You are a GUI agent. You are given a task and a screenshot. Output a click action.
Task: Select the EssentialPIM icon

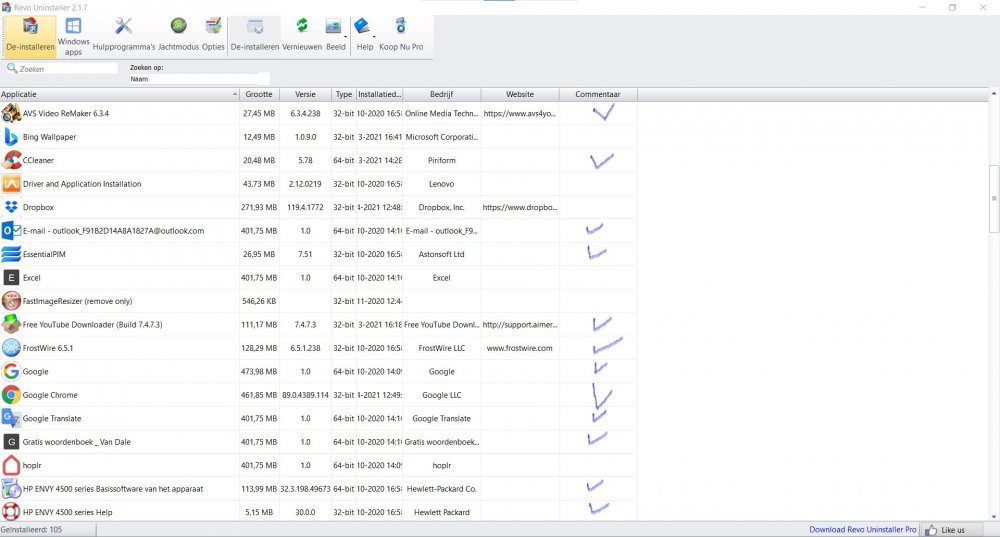(11, 254)
